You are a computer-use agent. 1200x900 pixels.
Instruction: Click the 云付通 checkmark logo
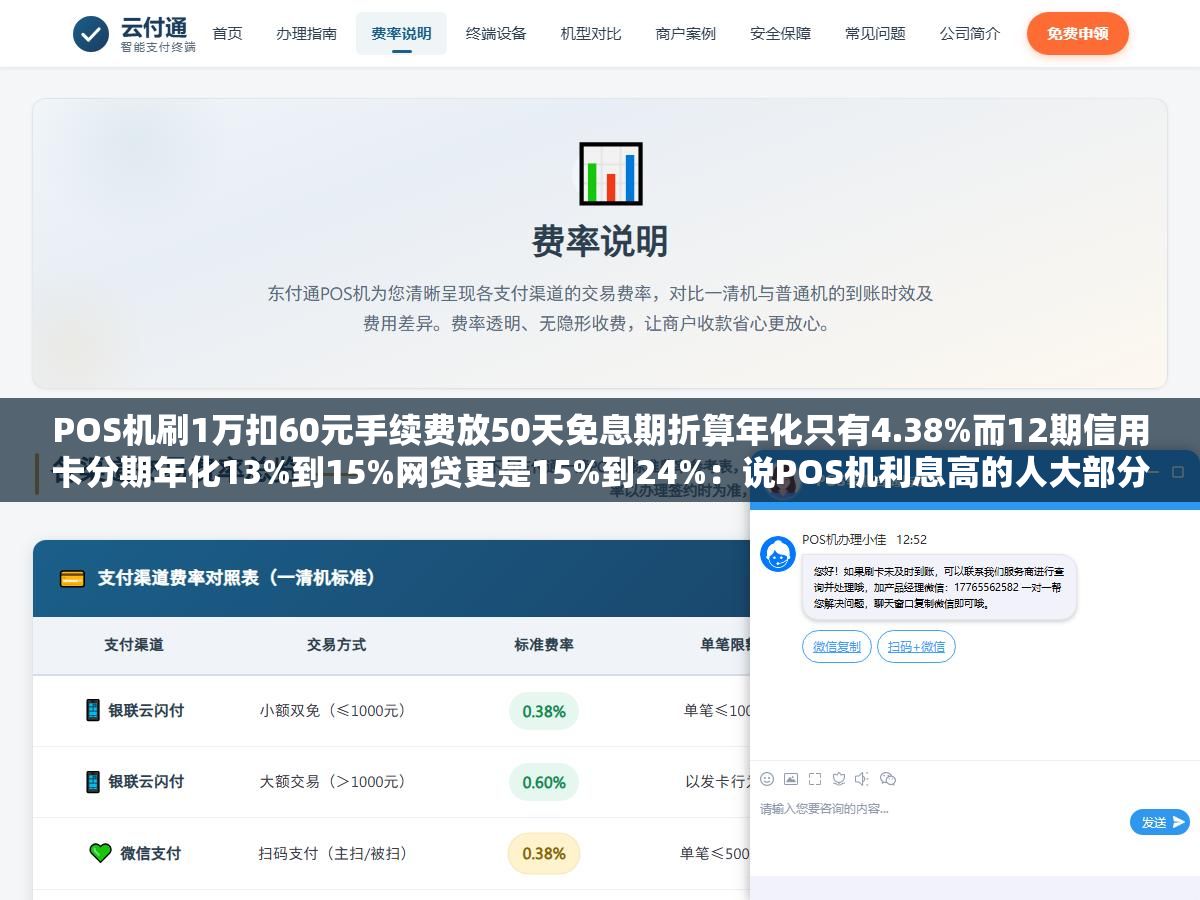coord(91,34)
